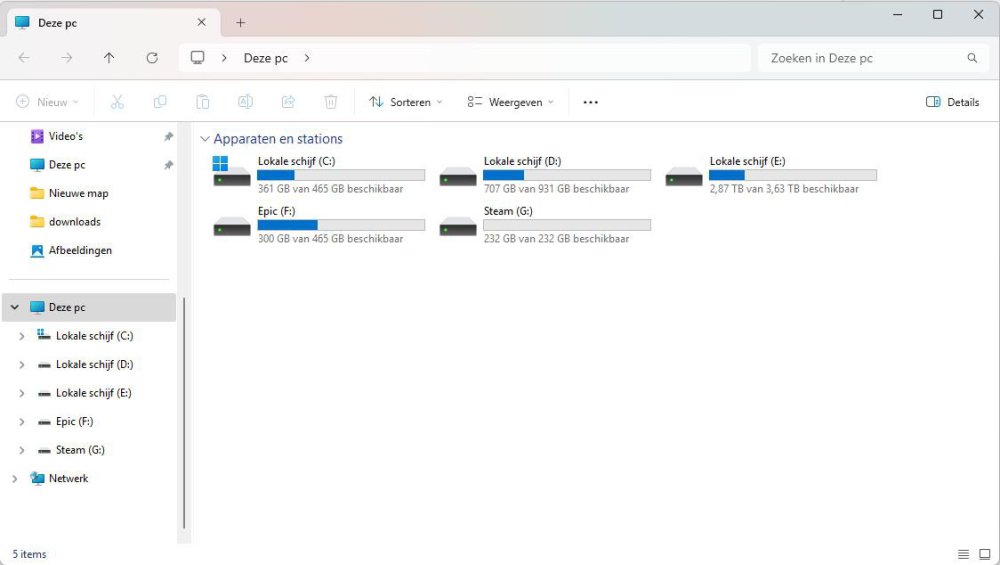This screenshot has width=1000, height=565.
Task: Click the Copy icon in the toolbar
Action: [x=160, y=102]
